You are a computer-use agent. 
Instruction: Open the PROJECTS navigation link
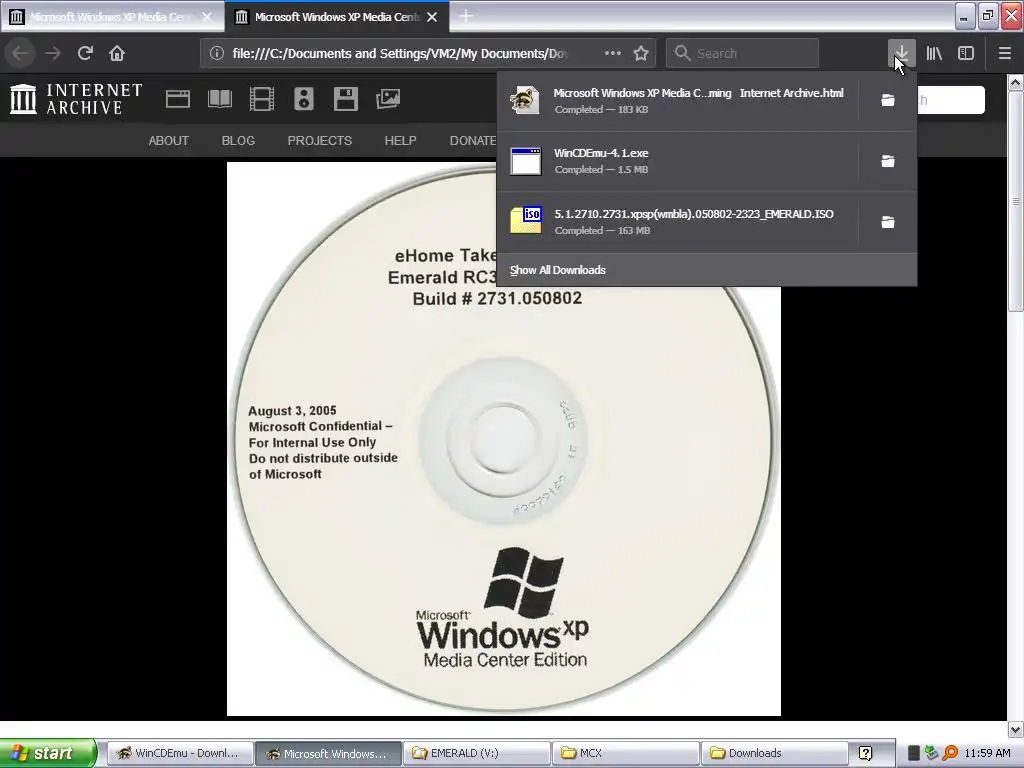coord(319,140)
